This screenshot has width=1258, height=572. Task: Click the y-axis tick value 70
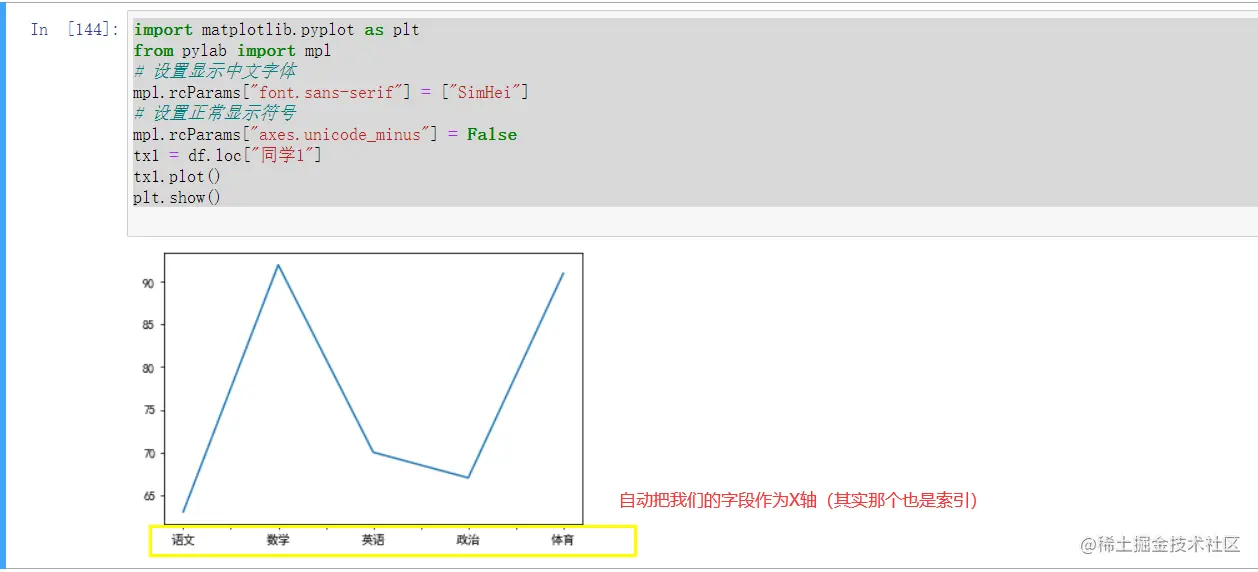(x=148, y=454)
